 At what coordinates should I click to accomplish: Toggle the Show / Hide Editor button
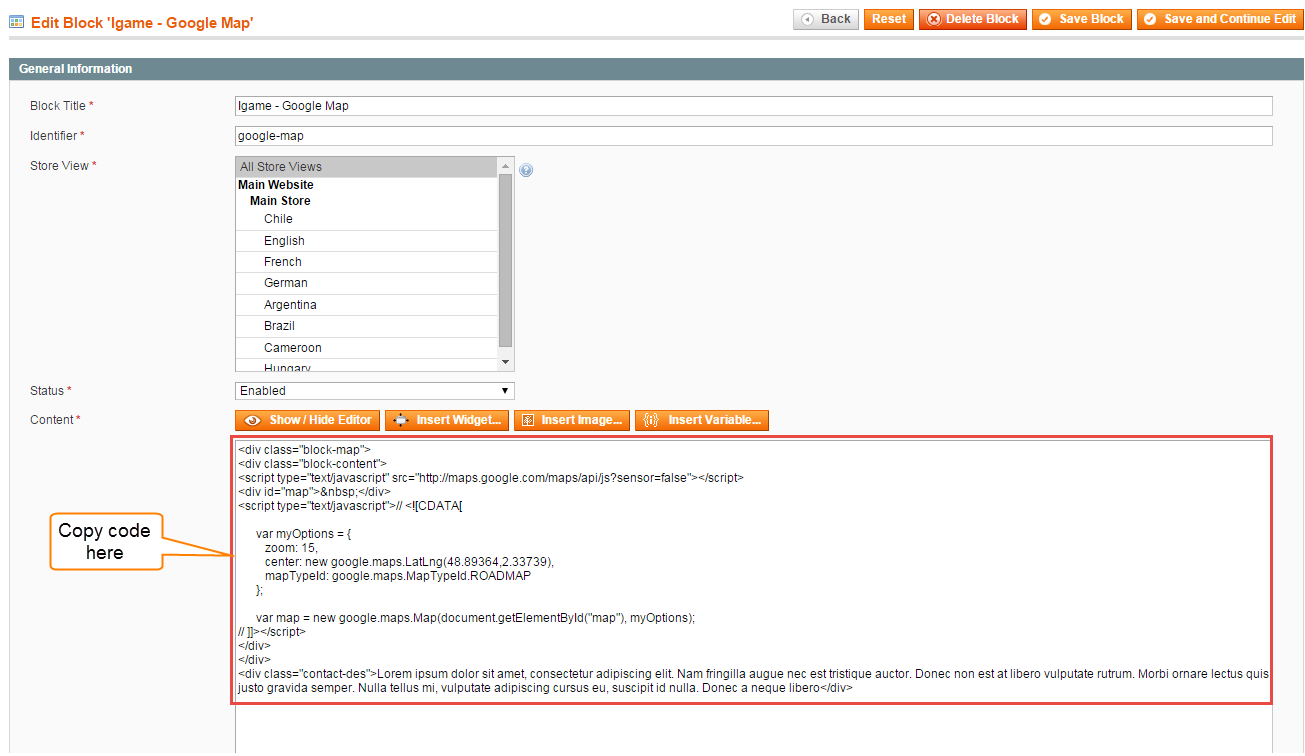pyautogui.click(x=308, y=421)
